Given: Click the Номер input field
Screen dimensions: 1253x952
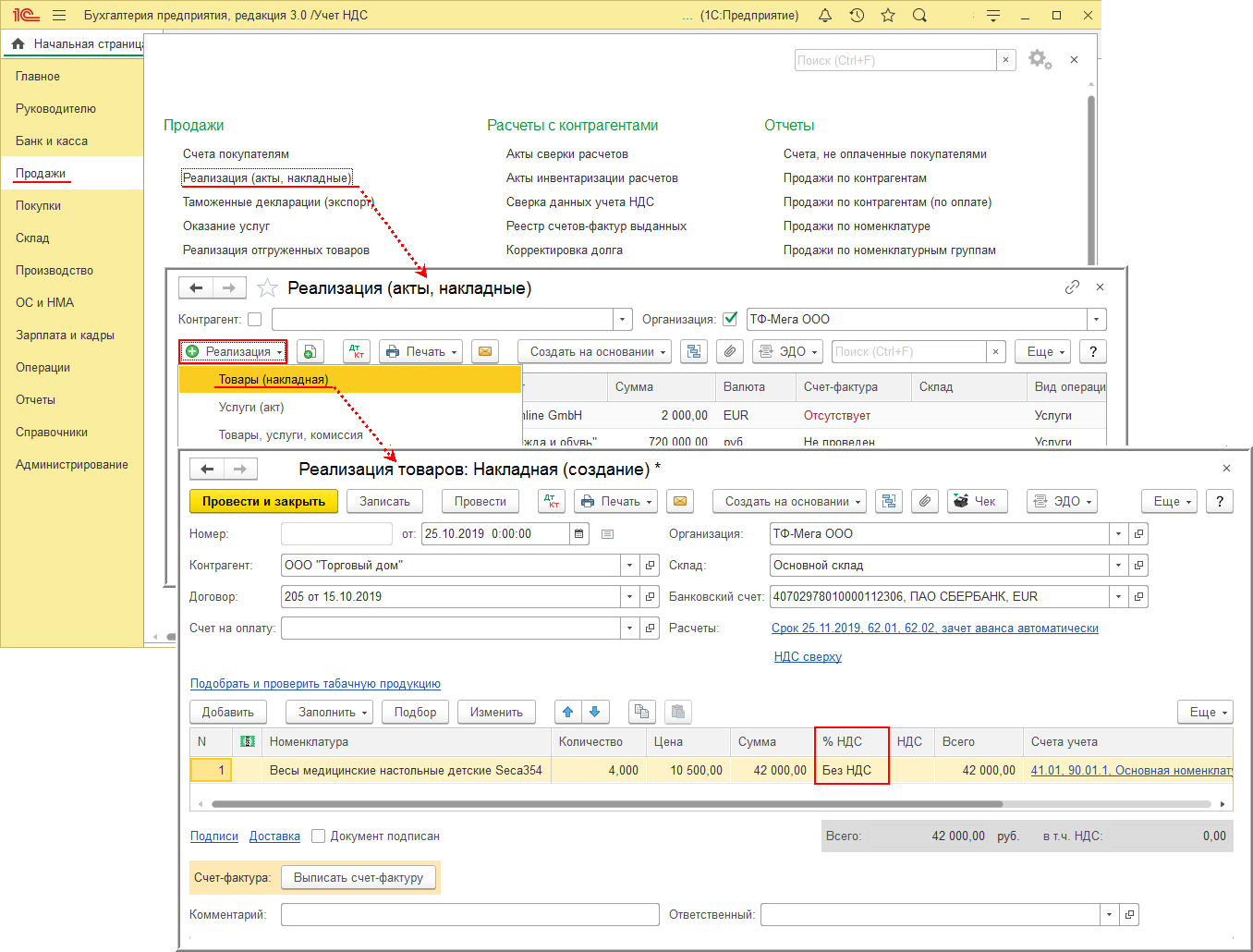Looking at the screenshot, I should (x=336, y=533).
